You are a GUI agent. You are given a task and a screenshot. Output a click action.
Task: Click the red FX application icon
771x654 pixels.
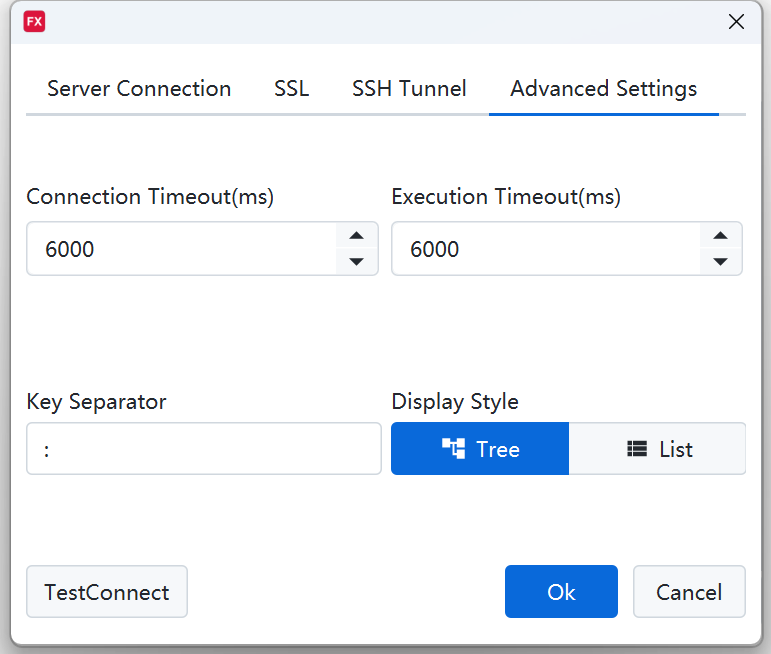coord(34,22)
